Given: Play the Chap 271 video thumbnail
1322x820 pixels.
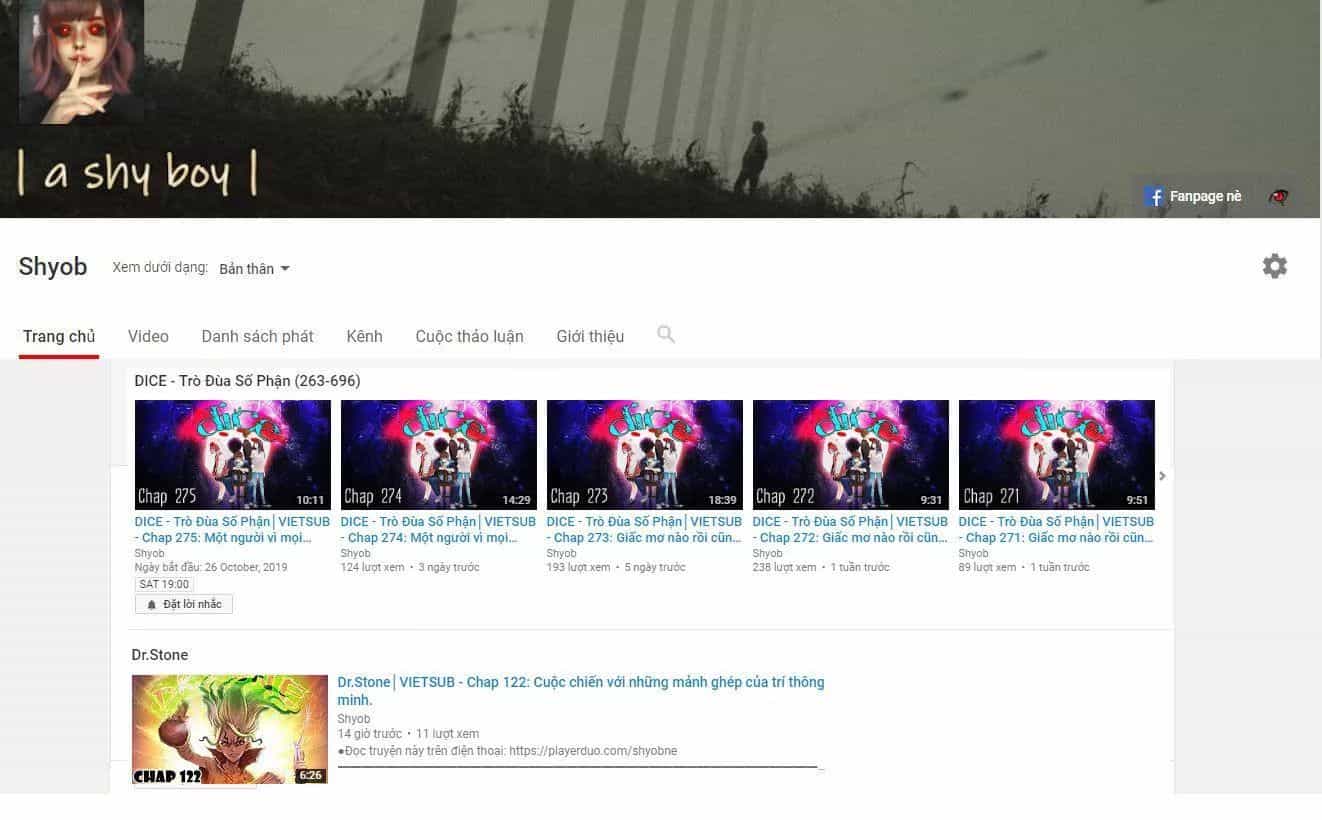Looking at the screenshot, I should (x=1057, y=455).
